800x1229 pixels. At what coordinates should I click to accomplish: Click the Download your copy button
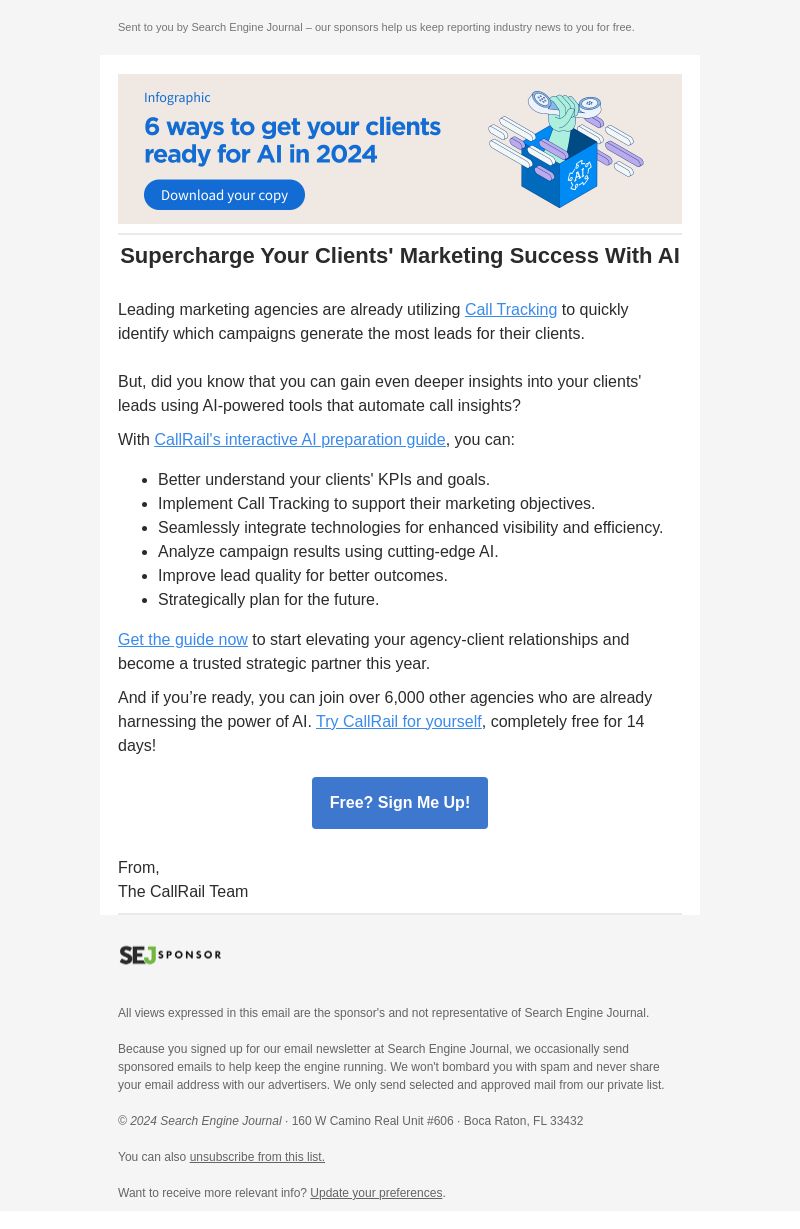tap(224, 195)
